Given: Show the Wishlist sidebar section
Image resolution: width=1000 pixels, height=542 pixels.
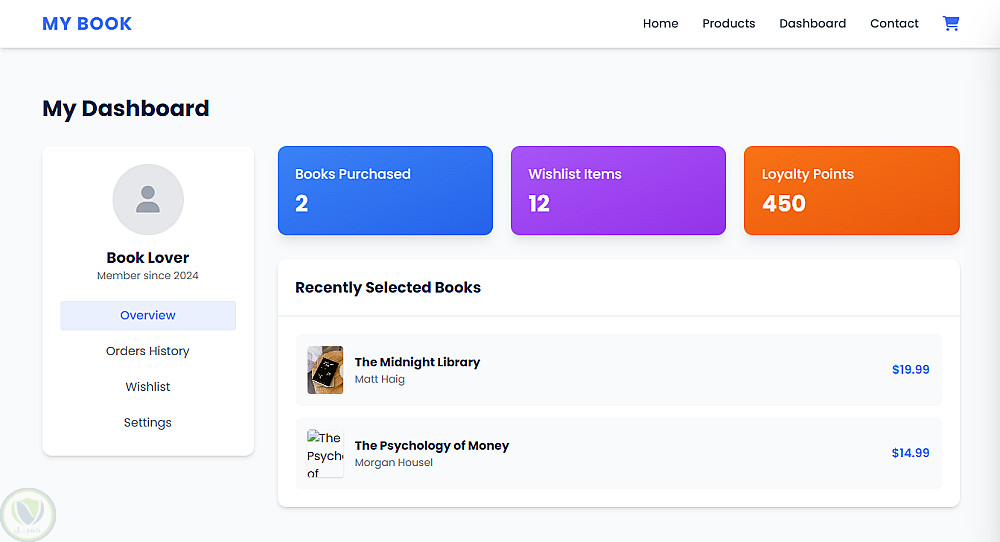Looking at the screenshot, I should tap(148, 387).
